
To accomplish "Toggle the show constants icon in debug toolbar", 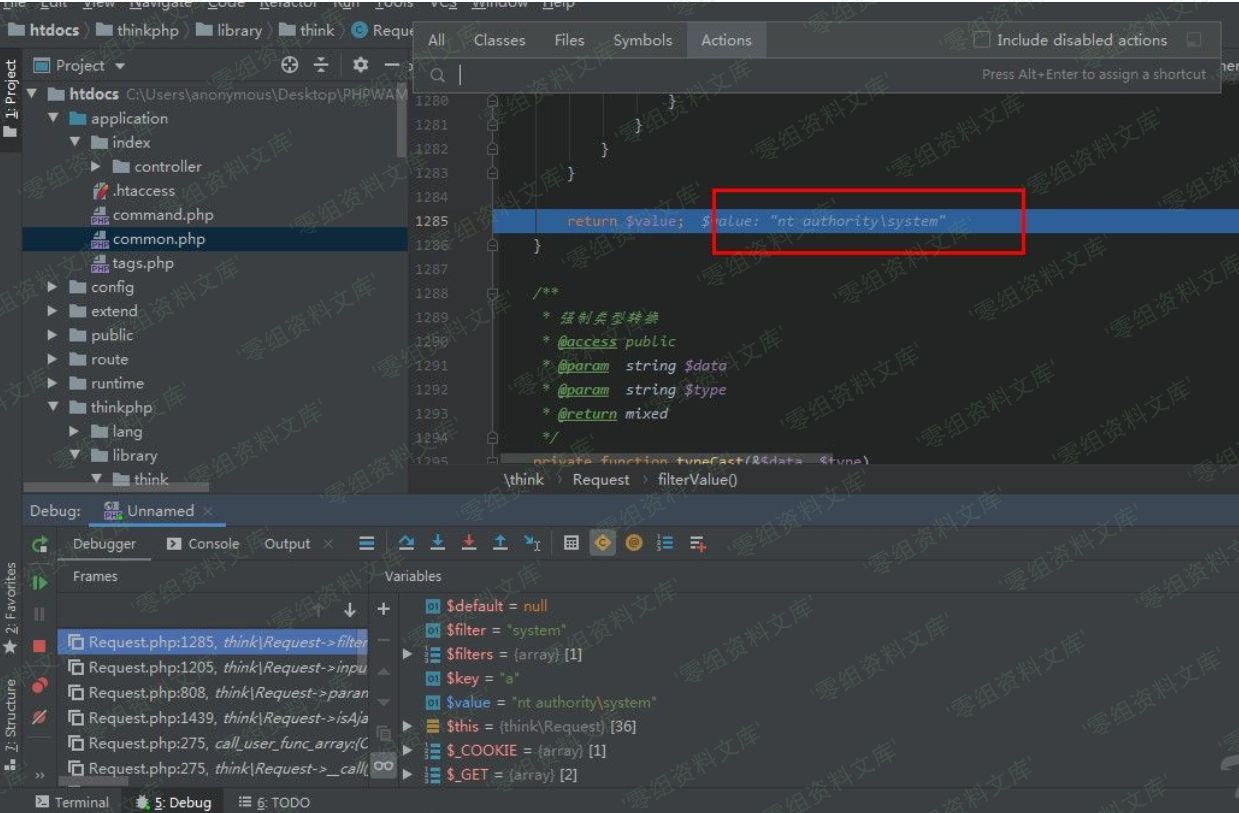I will [x=603, y=543].
